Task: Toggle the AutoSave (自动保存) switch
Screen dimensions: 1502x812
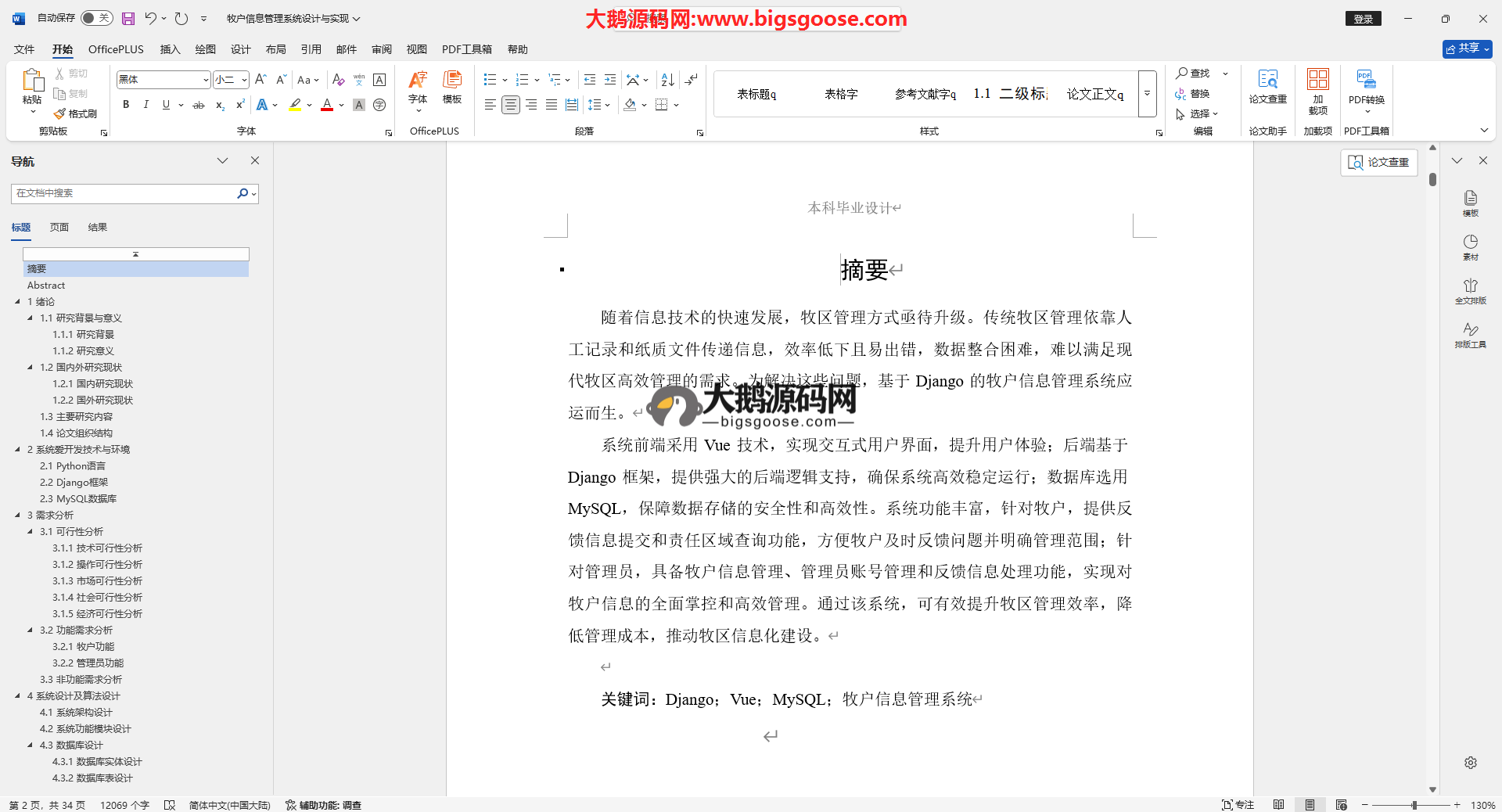Action: click(96, 18)
